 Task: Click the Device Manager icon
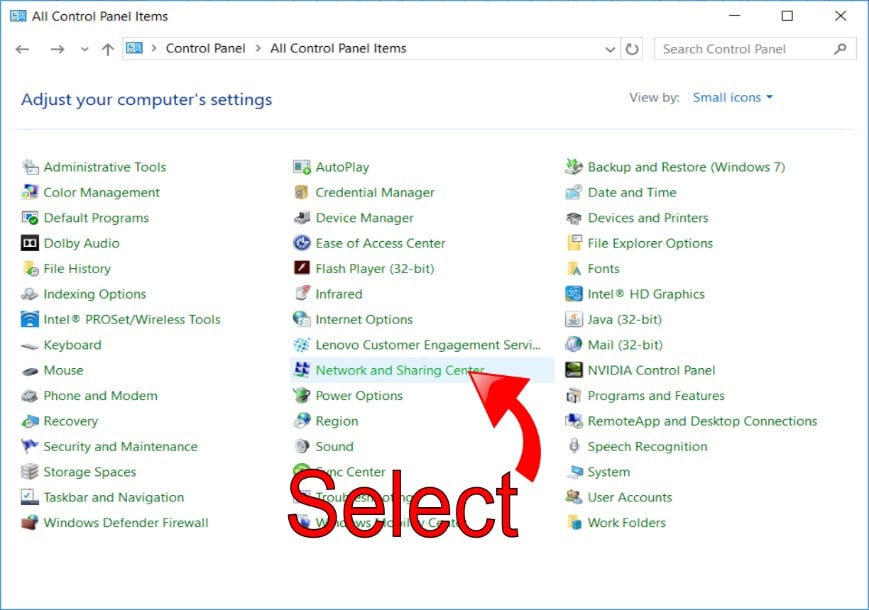[x=301, y=218]
